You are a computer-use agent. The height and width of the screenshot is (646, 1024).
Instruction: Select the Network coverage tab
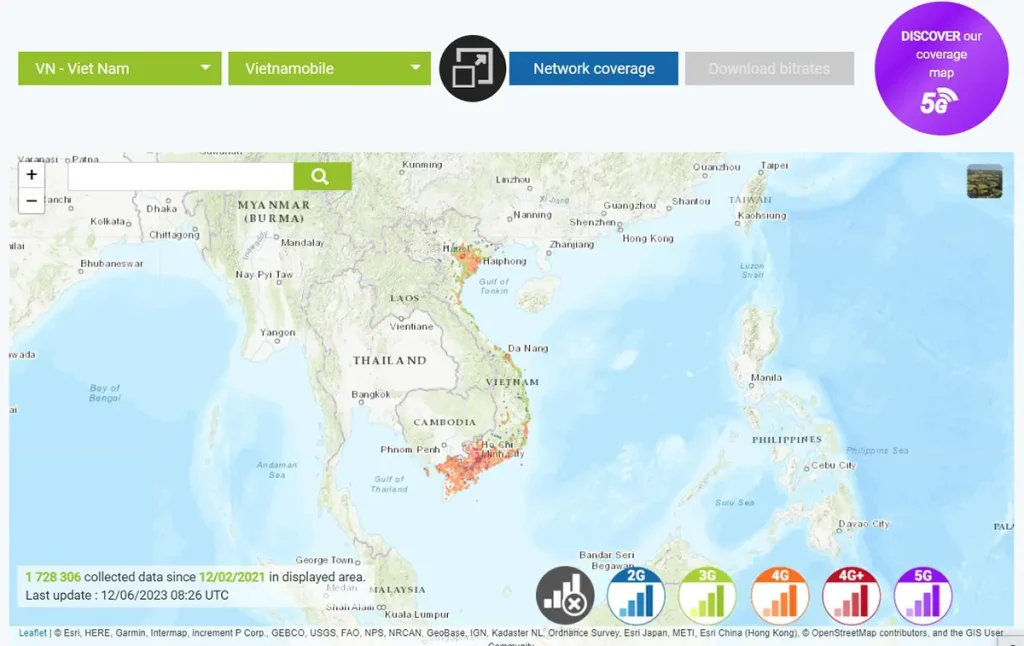593,69
